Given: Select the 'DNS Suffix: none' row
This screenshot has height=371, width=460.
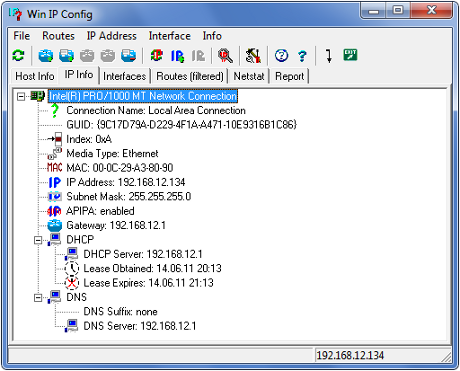Looking at the screenshot, I should pyautogui.click(x=120, y=311).
